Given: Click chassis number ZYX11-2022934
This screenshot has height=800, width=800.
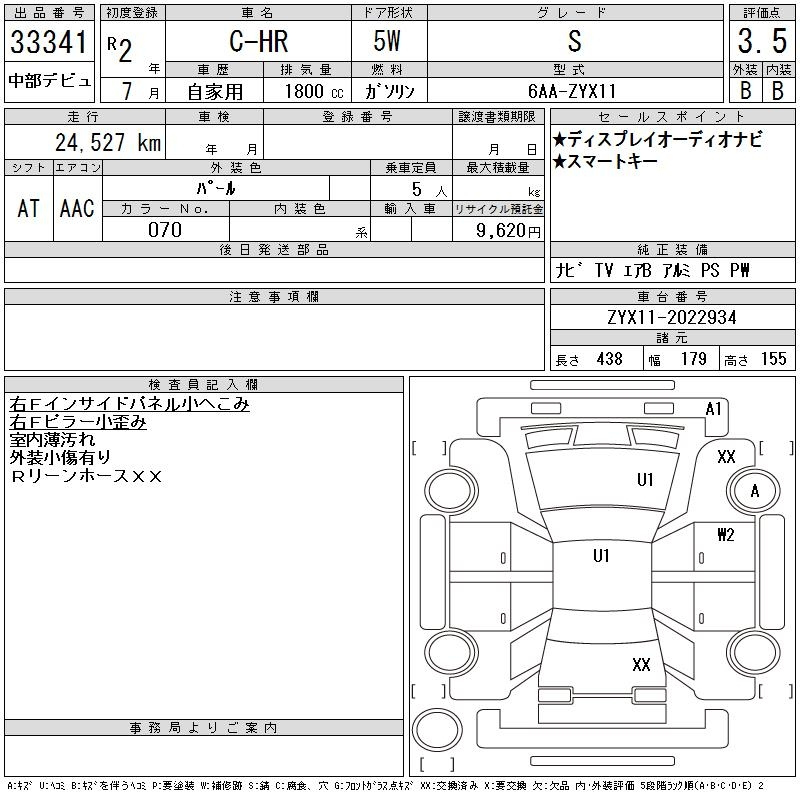Looking at the screenshot, I should pyautogui.click(x=672, y=317).
